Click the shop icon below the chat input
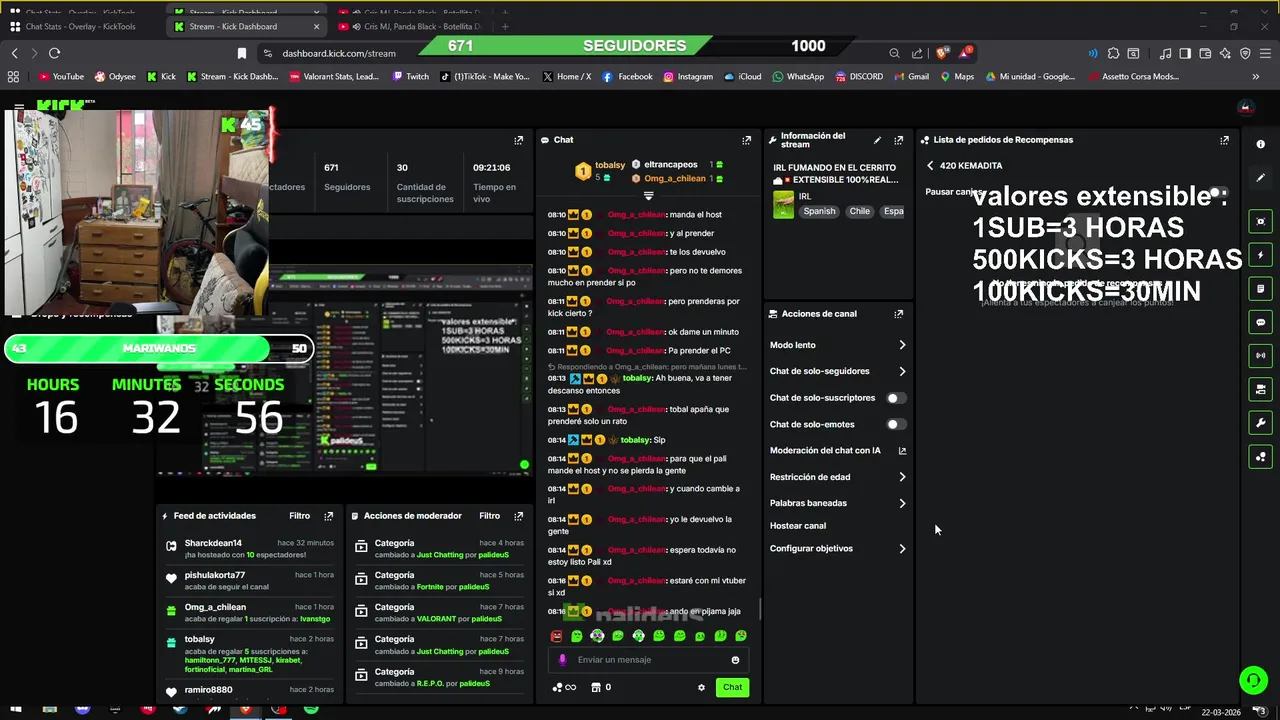1280x720 pixels. coord(596,687)
